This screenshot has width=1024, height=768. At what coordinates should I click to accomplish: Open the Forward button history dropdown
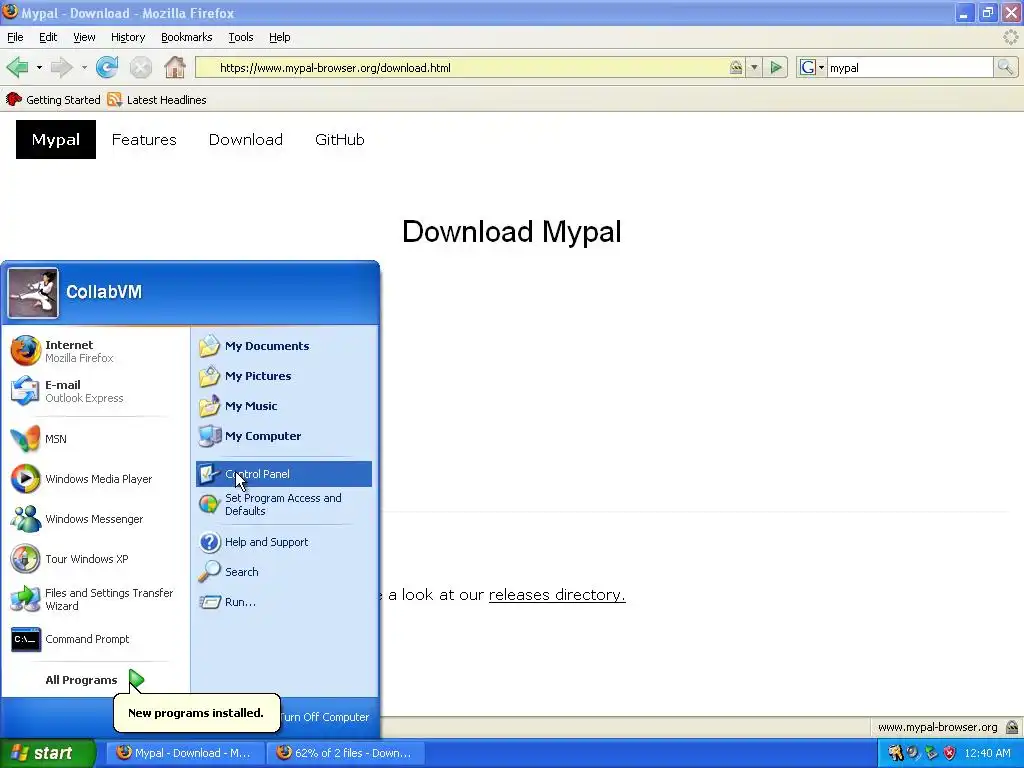(84, 67)
